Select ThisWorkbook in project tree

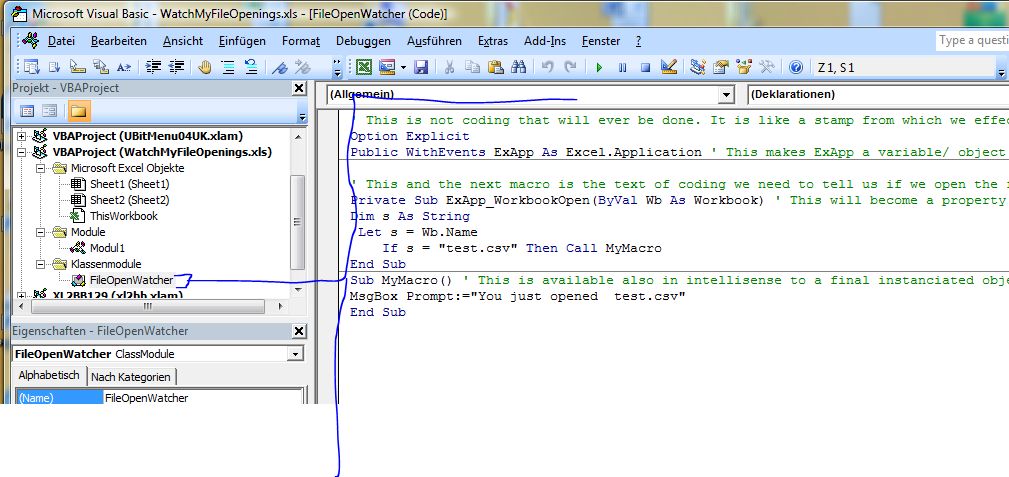[124, 216]
